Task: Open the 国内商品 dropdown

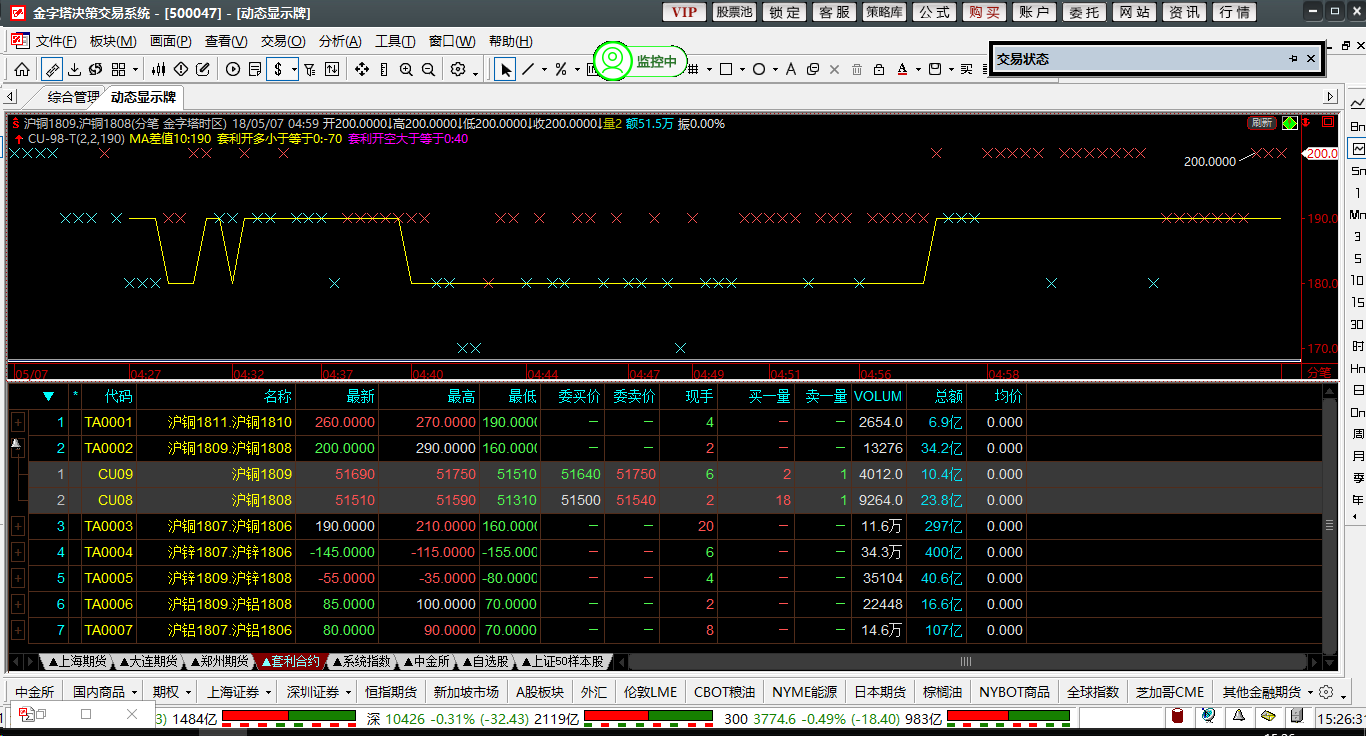Action: coord(105,692)
